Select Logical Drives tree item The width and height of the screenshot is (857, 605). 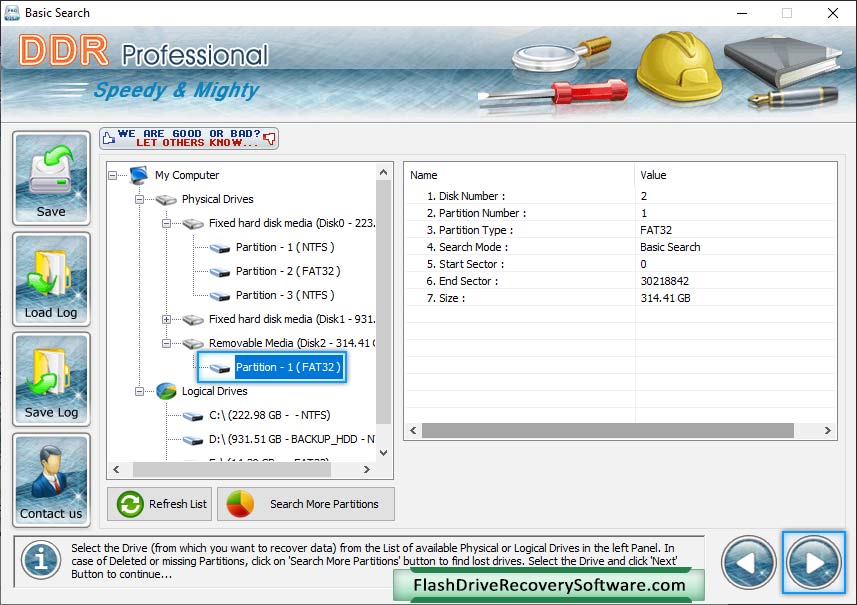point(214,391)
